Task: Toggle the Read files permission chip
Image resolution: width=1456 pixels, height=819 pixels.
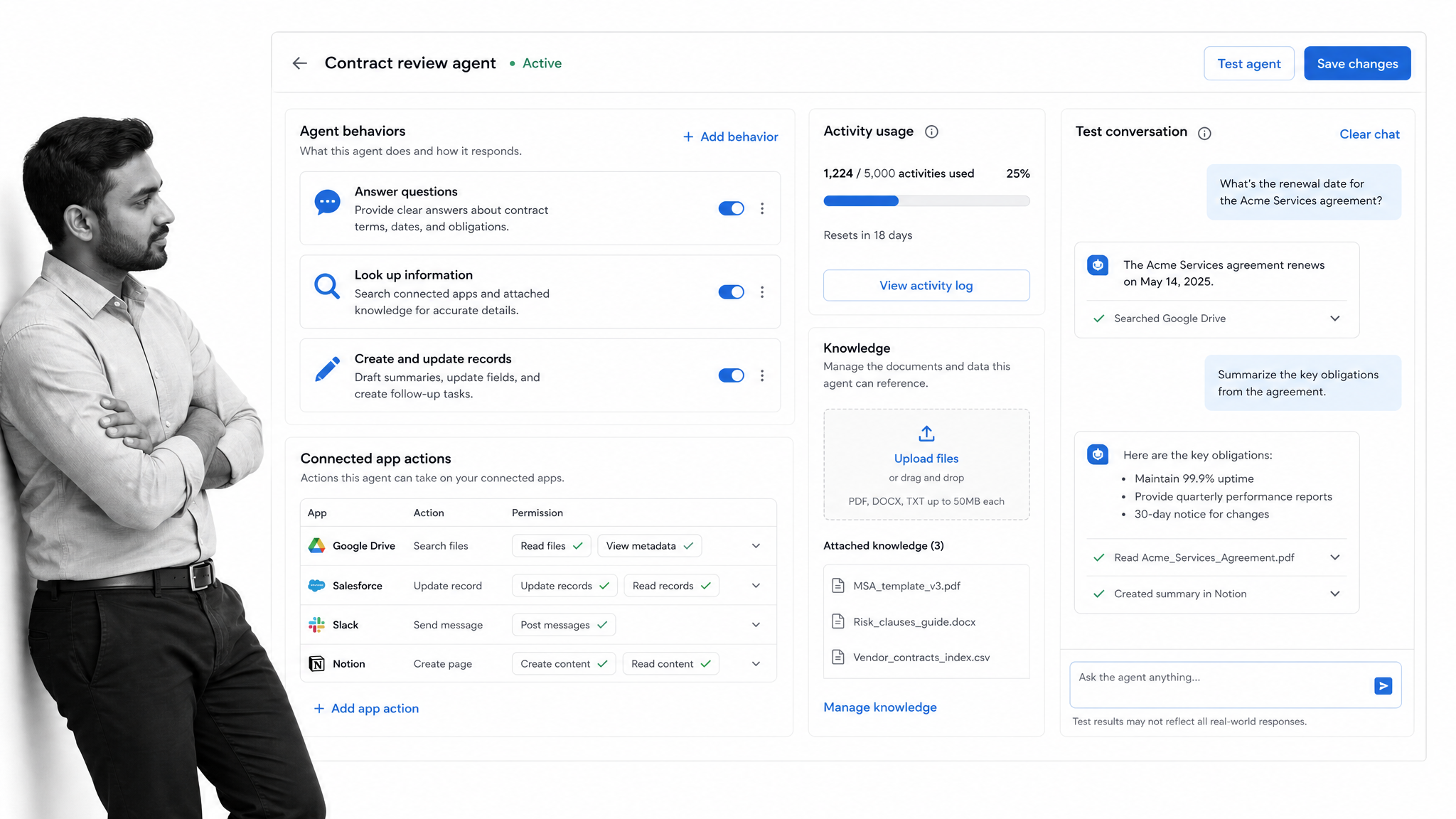Action: [551, 546]
